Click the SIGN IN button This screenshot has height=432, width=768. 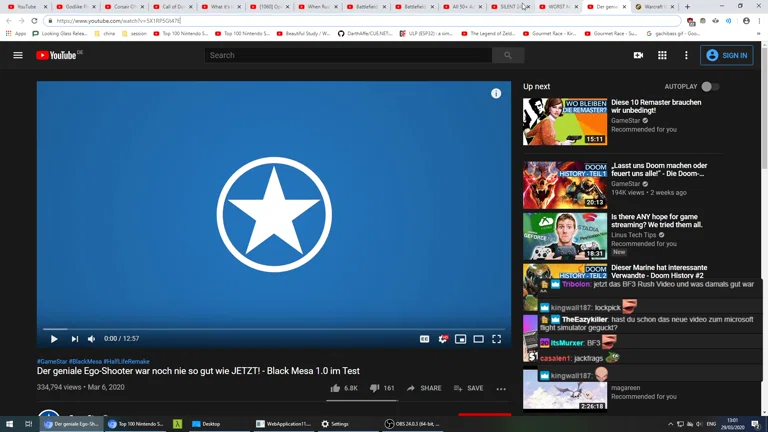point(727,55)
